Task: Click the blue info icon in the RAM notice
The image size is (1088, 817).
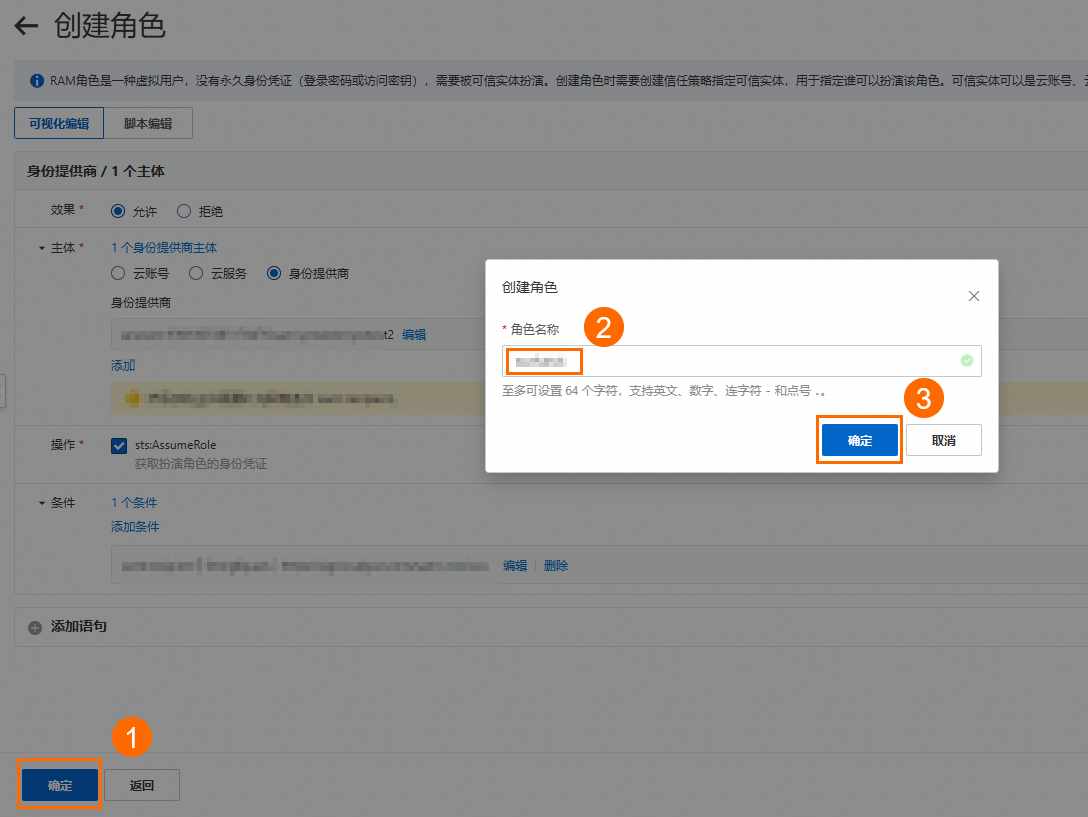Action: click(37, 81)
